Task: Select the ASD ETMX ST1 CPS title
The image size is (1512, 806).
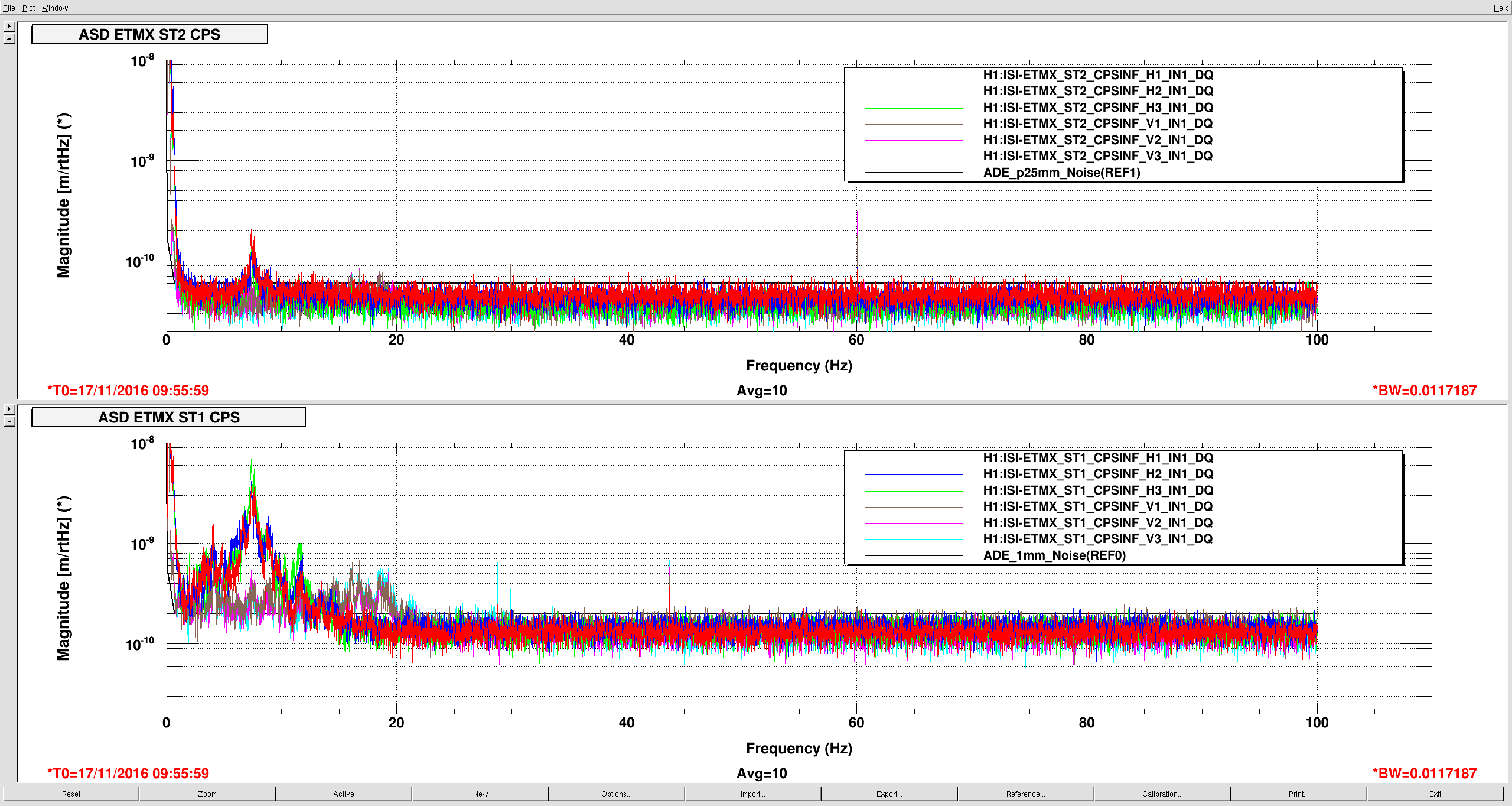Action: (169, 417)
